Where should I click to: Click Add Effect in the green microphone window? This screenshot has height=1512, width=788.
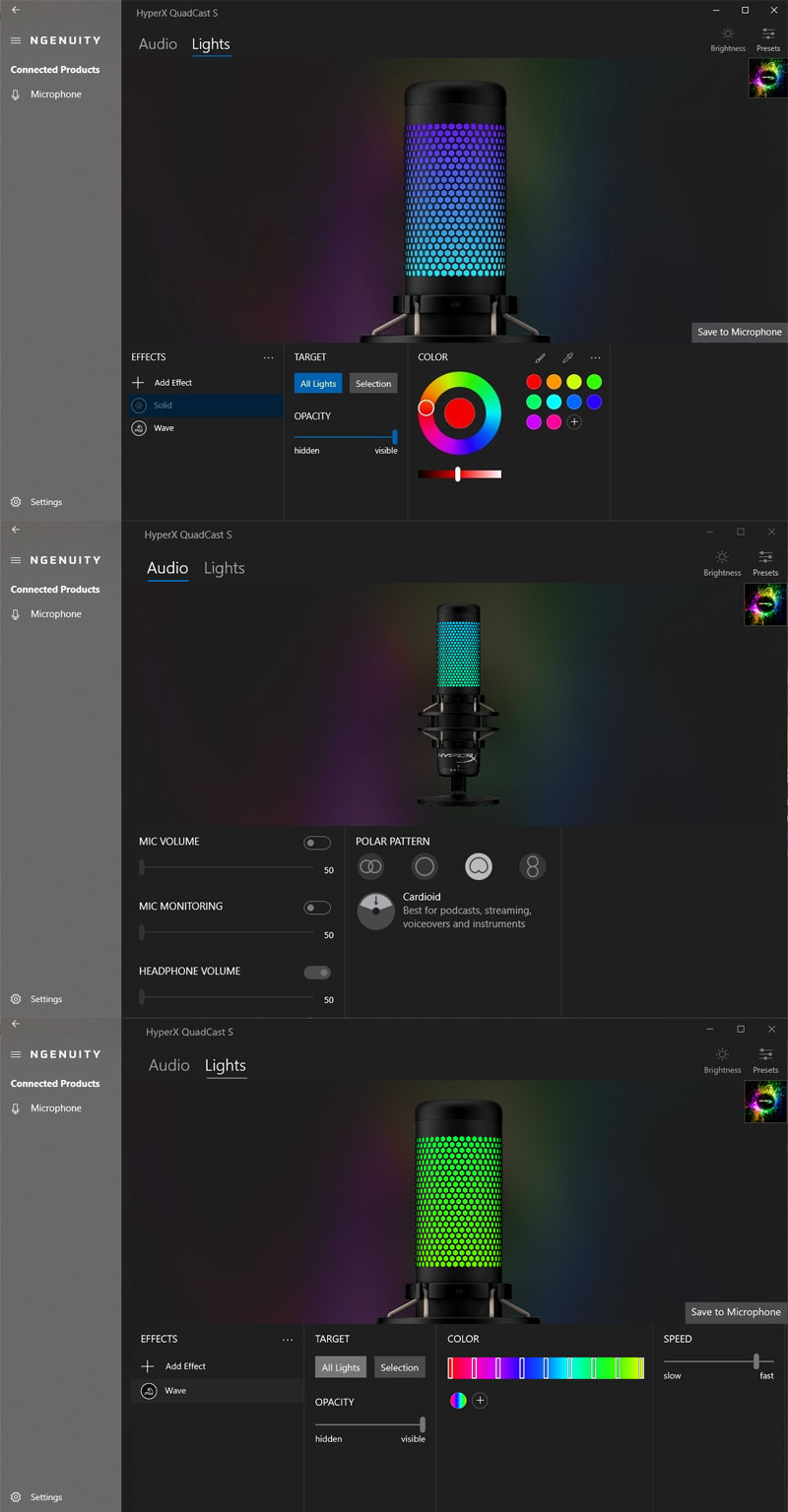click(x=173, y=1366)
